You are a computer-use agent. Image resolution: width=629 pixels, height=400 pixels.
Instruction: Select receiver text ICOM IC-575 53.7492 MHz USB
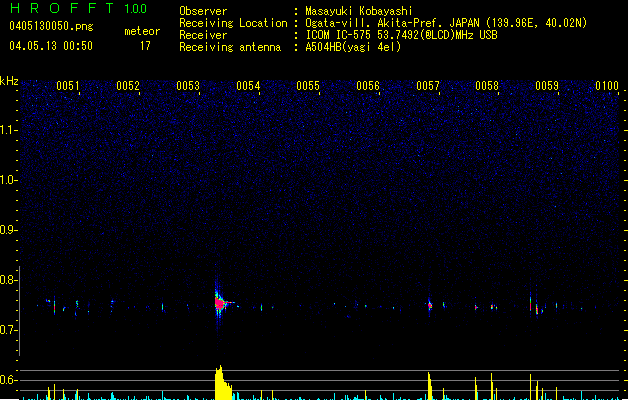[x=401, y=35]
